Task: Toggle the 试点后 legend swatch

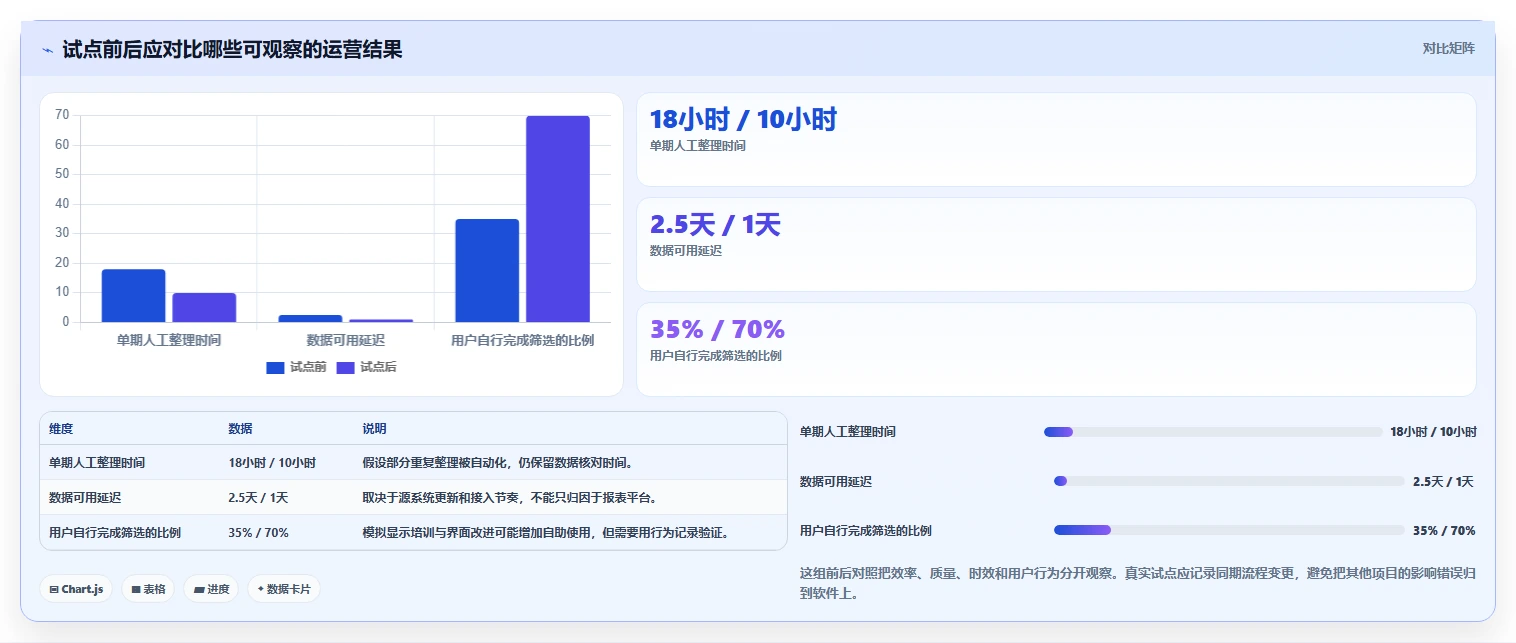Action: (x=346, y=368)
